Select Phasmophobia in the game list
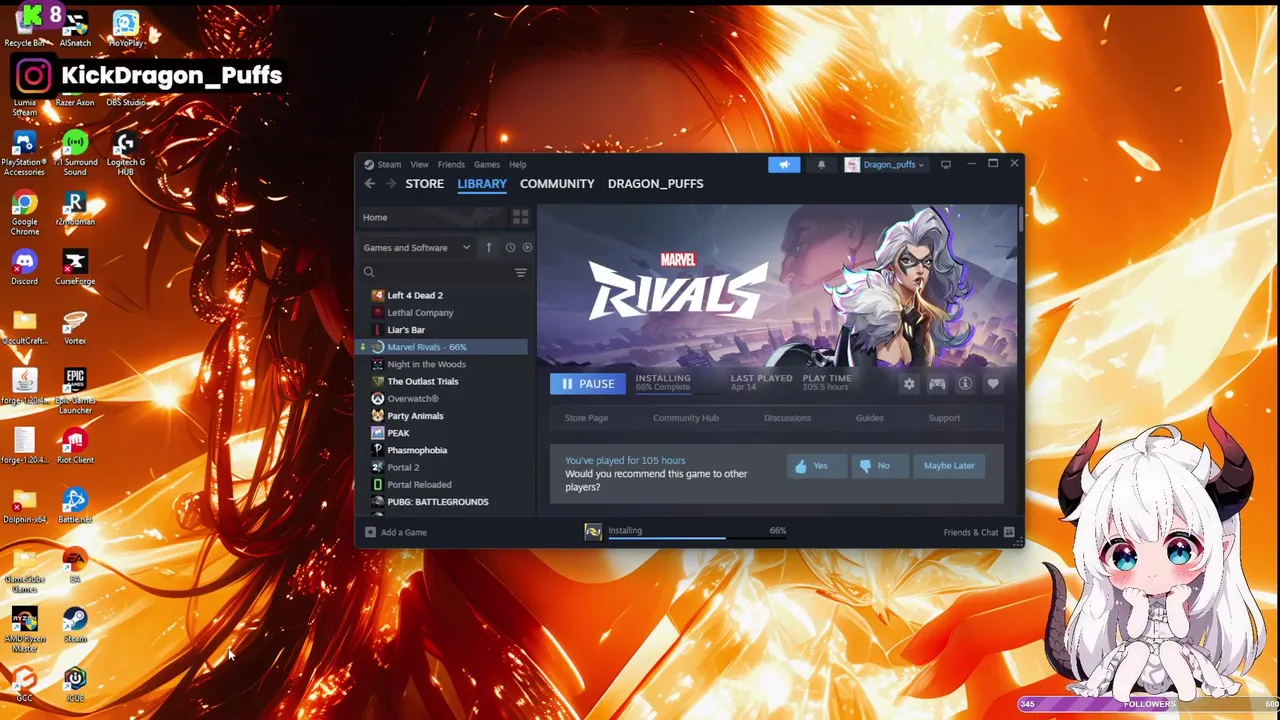This screenshot has width=1280, height=720. 443,450
